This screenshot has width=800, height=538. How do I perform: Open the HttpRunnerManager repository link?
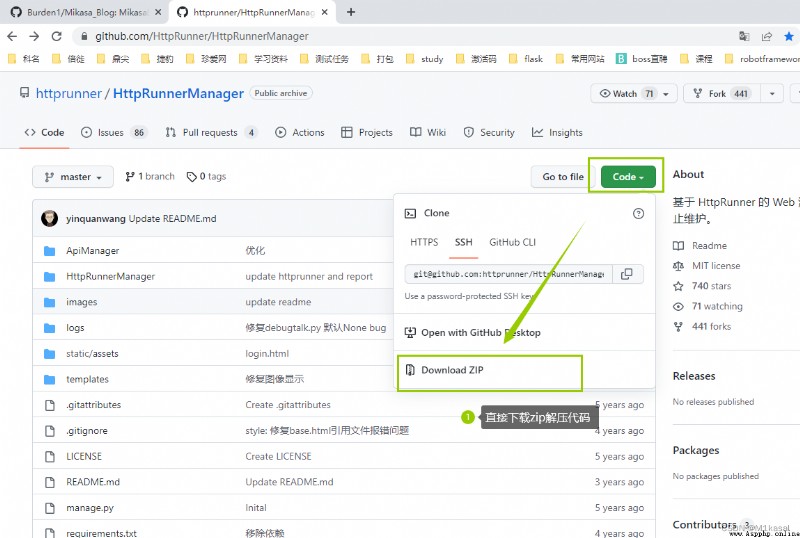click(178, 93)
